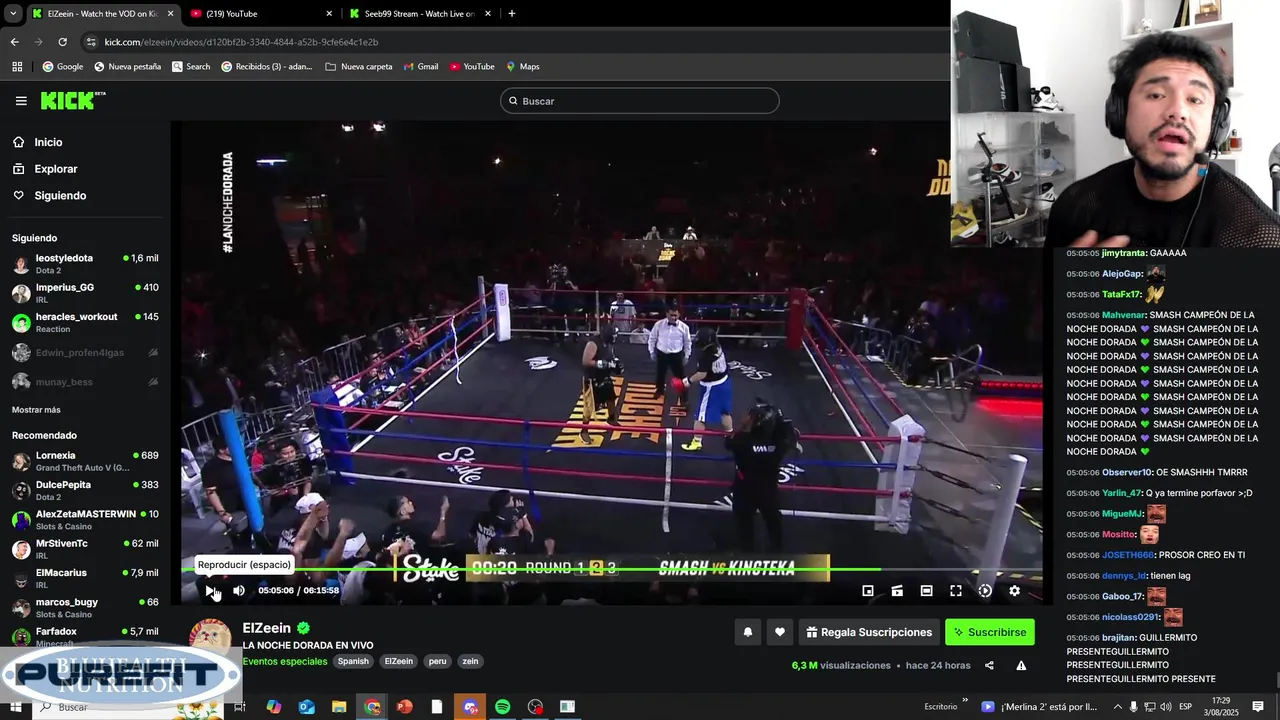Click the Kick logo
1280x720 pixels.
(x=73, y=101)
